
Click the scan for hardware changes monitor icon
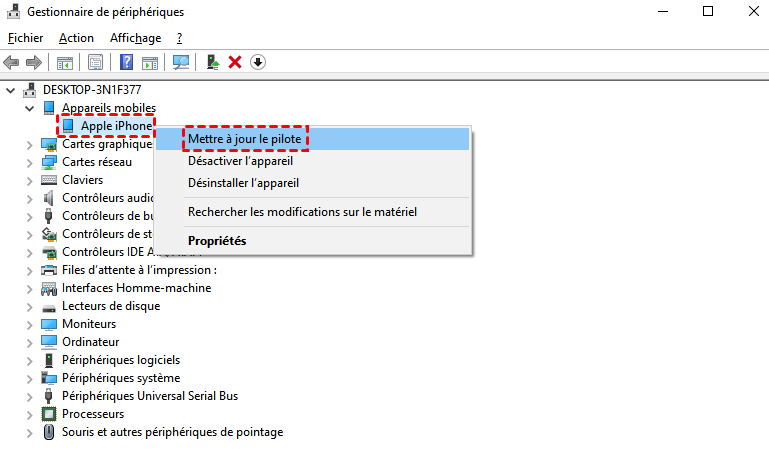tap(181, 62)
